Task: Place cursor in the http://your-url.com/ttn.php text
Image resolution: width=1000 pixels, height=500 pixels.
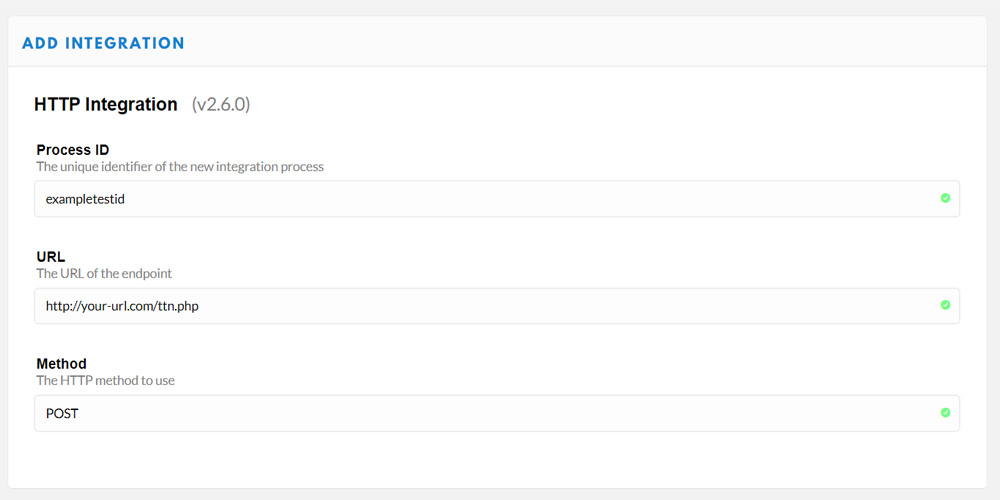Action: pyautogui.click(x=122, y=306)
